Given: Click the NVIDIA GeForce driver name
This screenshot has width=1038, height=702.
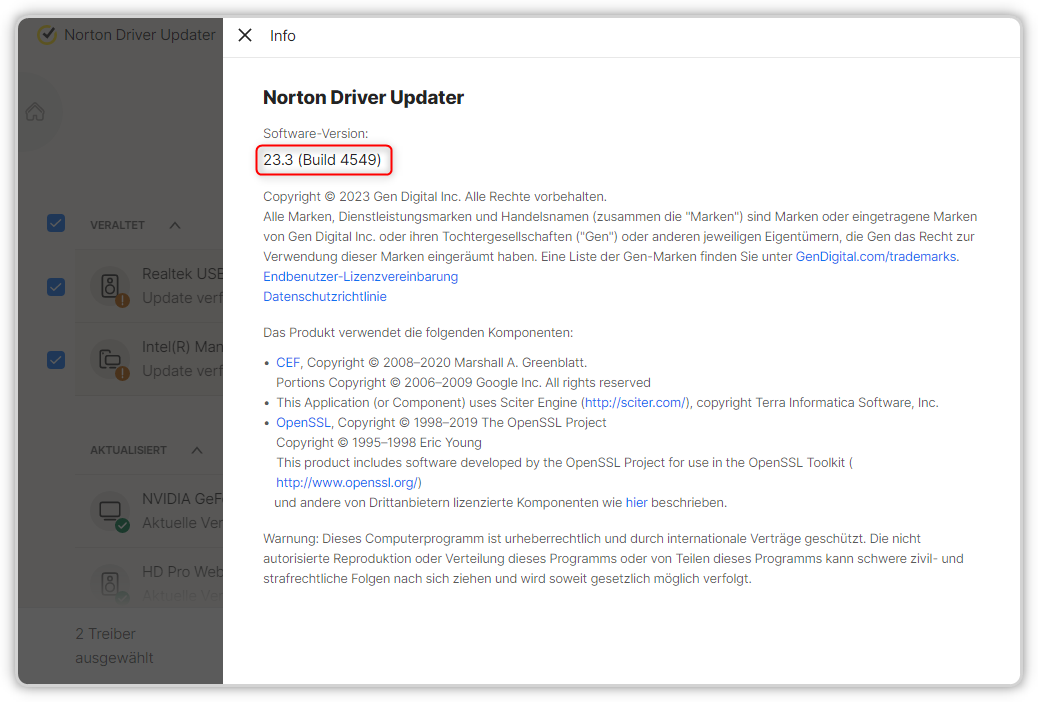Looking at the screenshot, I should 183,499.
